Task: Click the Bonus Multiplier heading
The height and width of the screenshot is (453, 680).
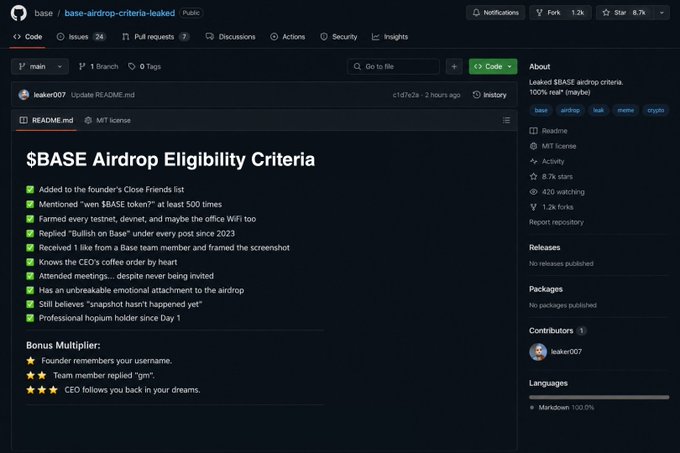Action: (x=63, y=345)
